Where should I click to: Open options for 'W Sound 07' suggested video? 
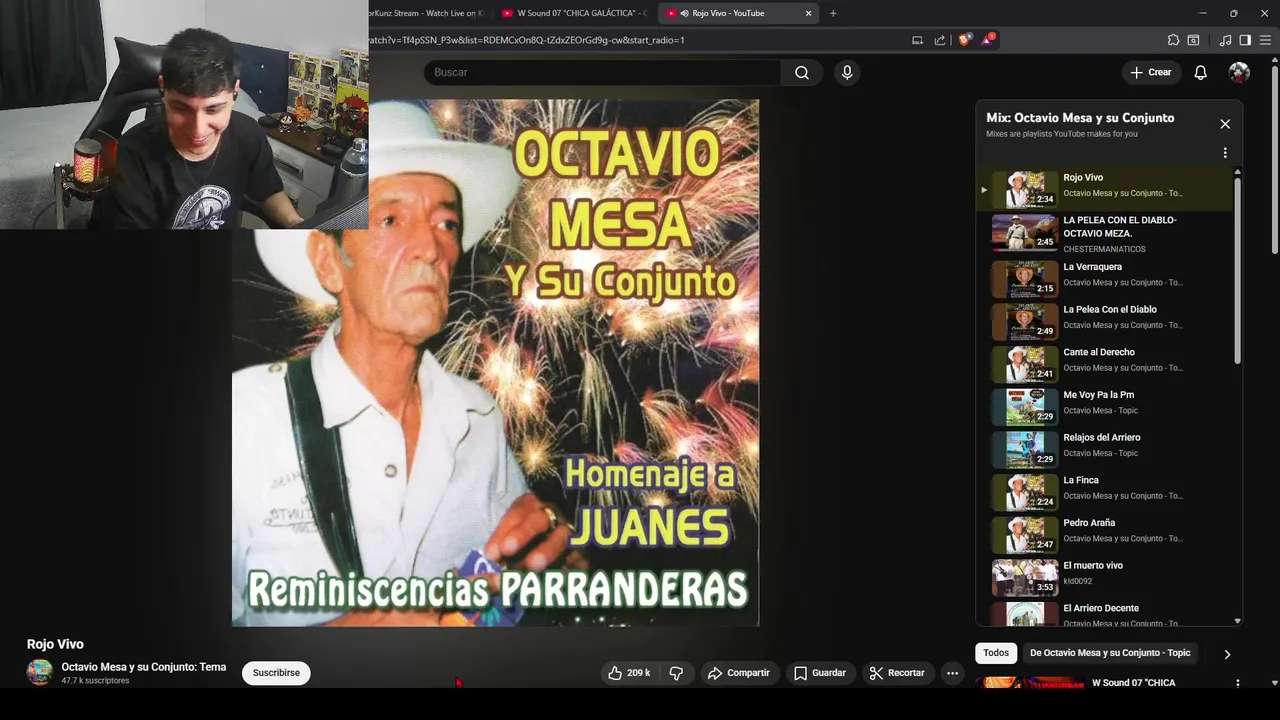[x=1237, y=683]
